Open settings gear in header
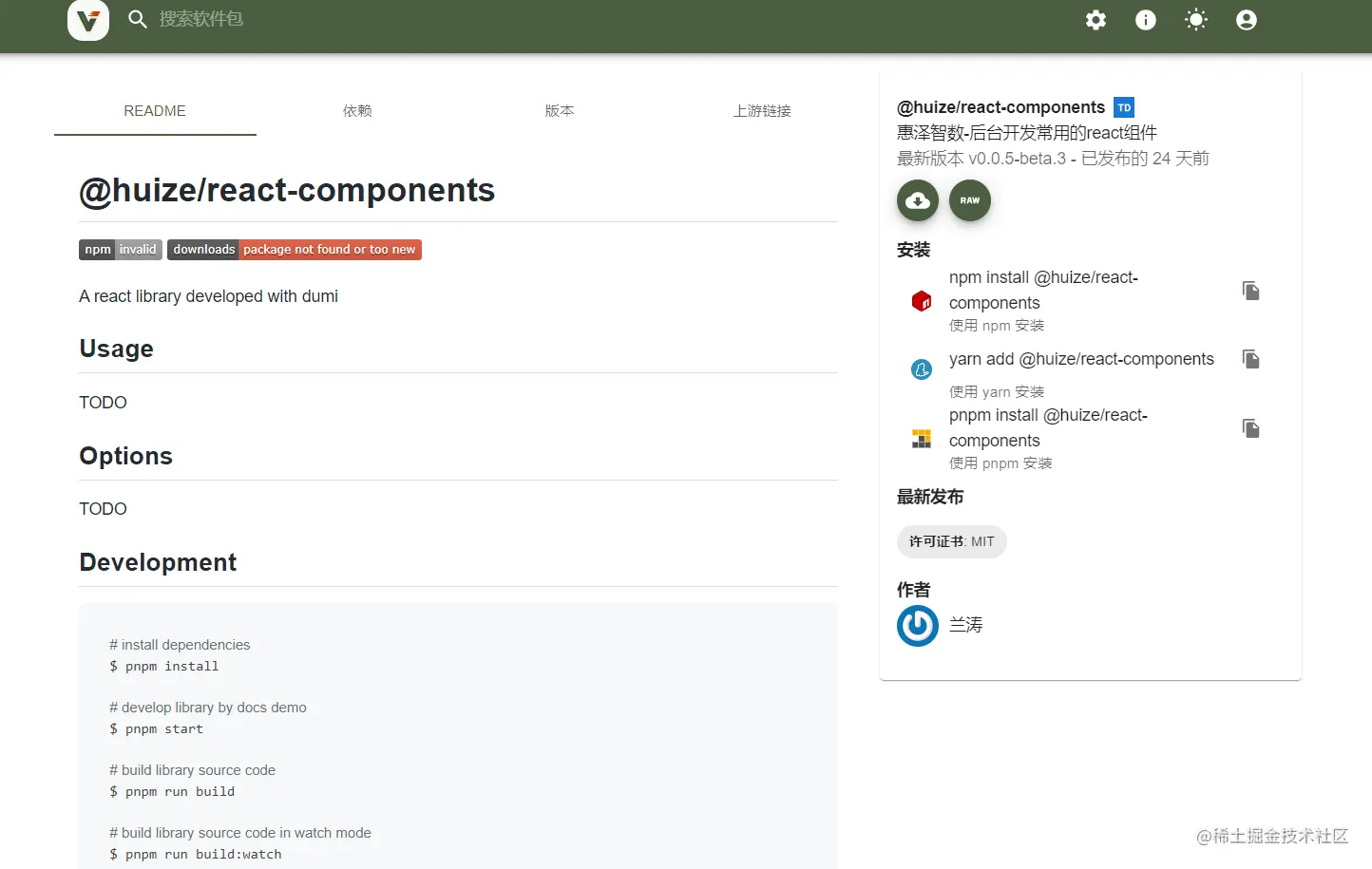1372x869 pixels. 1096,20
